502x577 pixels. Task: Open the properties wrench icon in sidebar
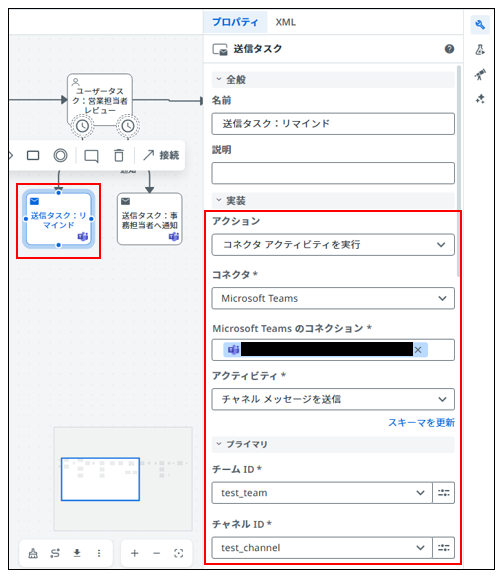tap(480, 25)
